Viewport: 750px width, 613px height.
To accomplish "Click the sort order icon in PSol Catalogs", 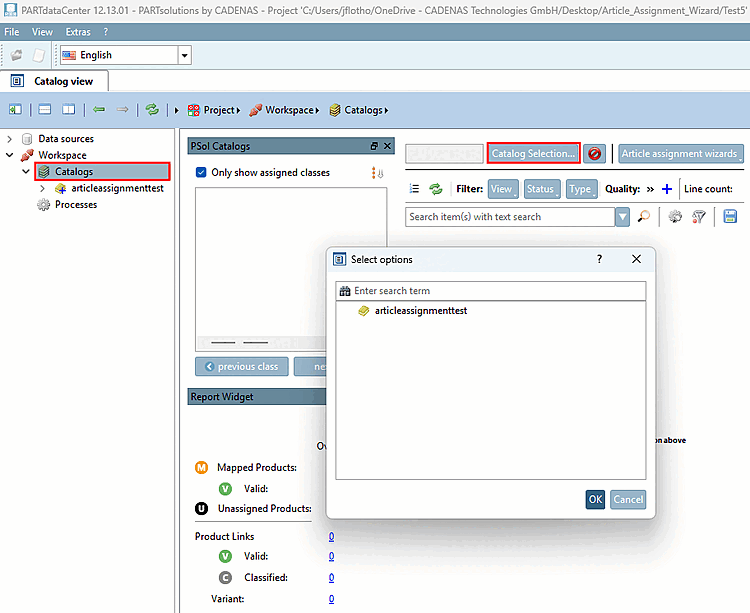I will (x=377, y=173).
